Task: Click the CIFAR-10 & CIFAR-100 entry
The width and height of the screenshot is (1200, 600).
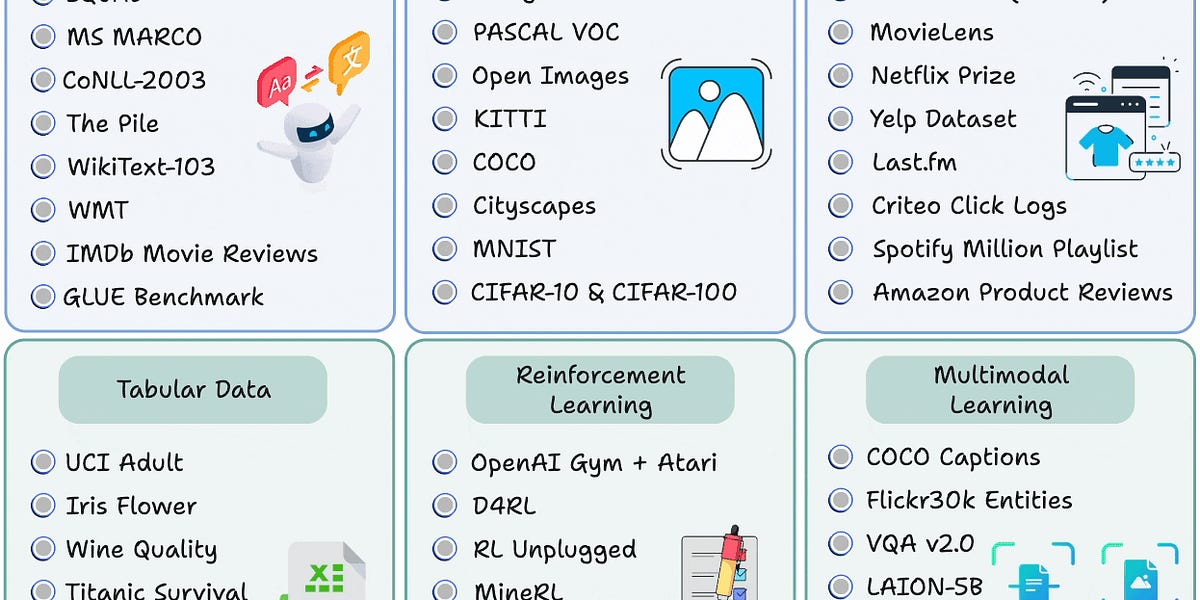Action: point(604,292)
